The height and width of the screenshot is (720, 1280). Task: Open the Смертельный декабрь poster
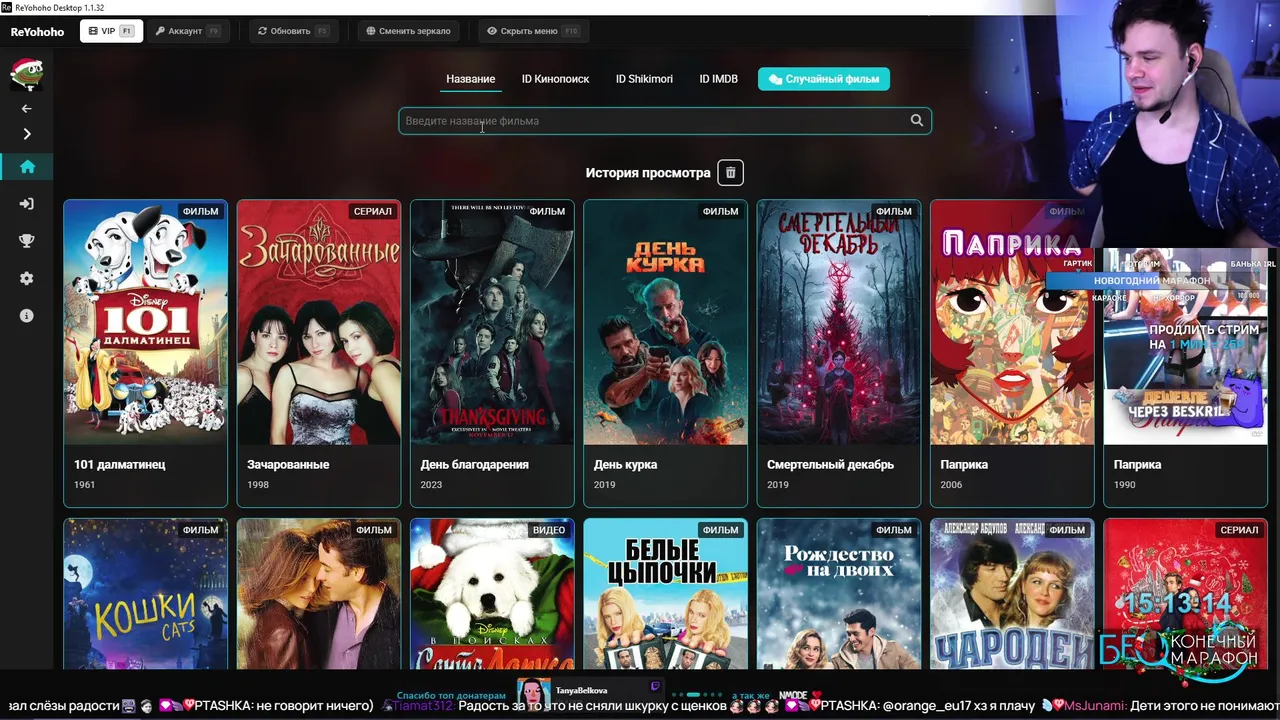(x=838, y=322)
